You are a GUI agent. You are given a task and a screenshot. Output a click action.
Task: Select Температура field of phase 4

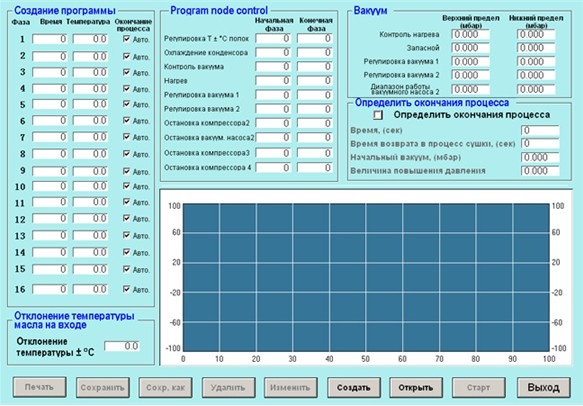[90, 88]
